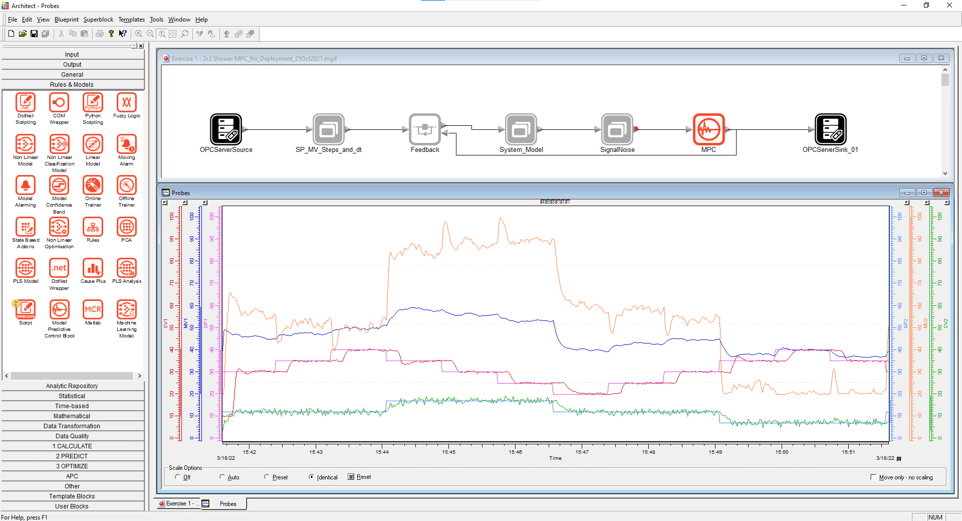Image resolution: width=962 pixels, height=521 pixels.
Task: Click the Feedback block on canvas
Action: (x=424, y=129)
